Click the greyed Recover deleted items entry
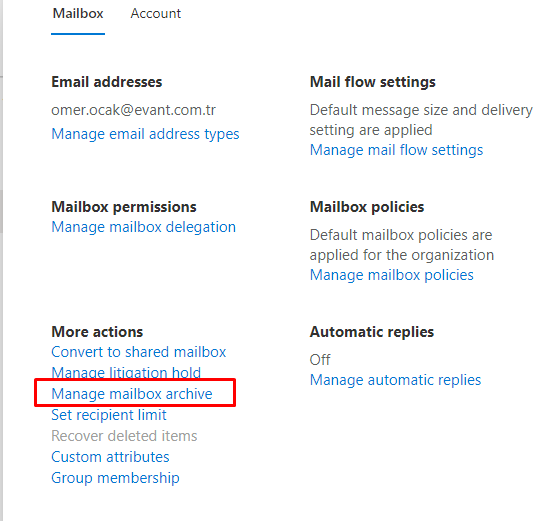This screenshot has width=545, height=521. (124, 436)
